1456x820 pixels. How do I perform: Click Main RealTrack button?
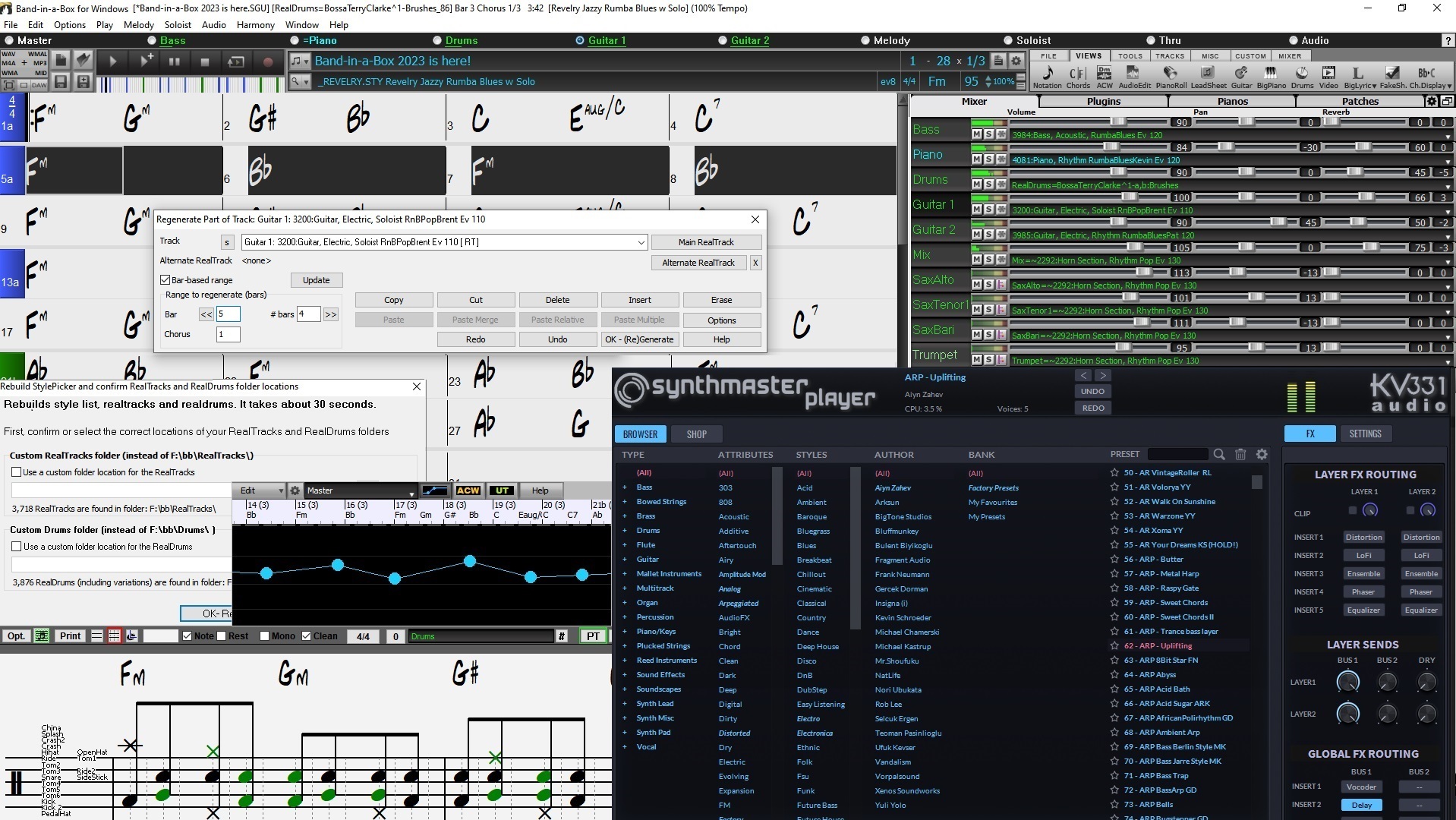coord(706,242)
